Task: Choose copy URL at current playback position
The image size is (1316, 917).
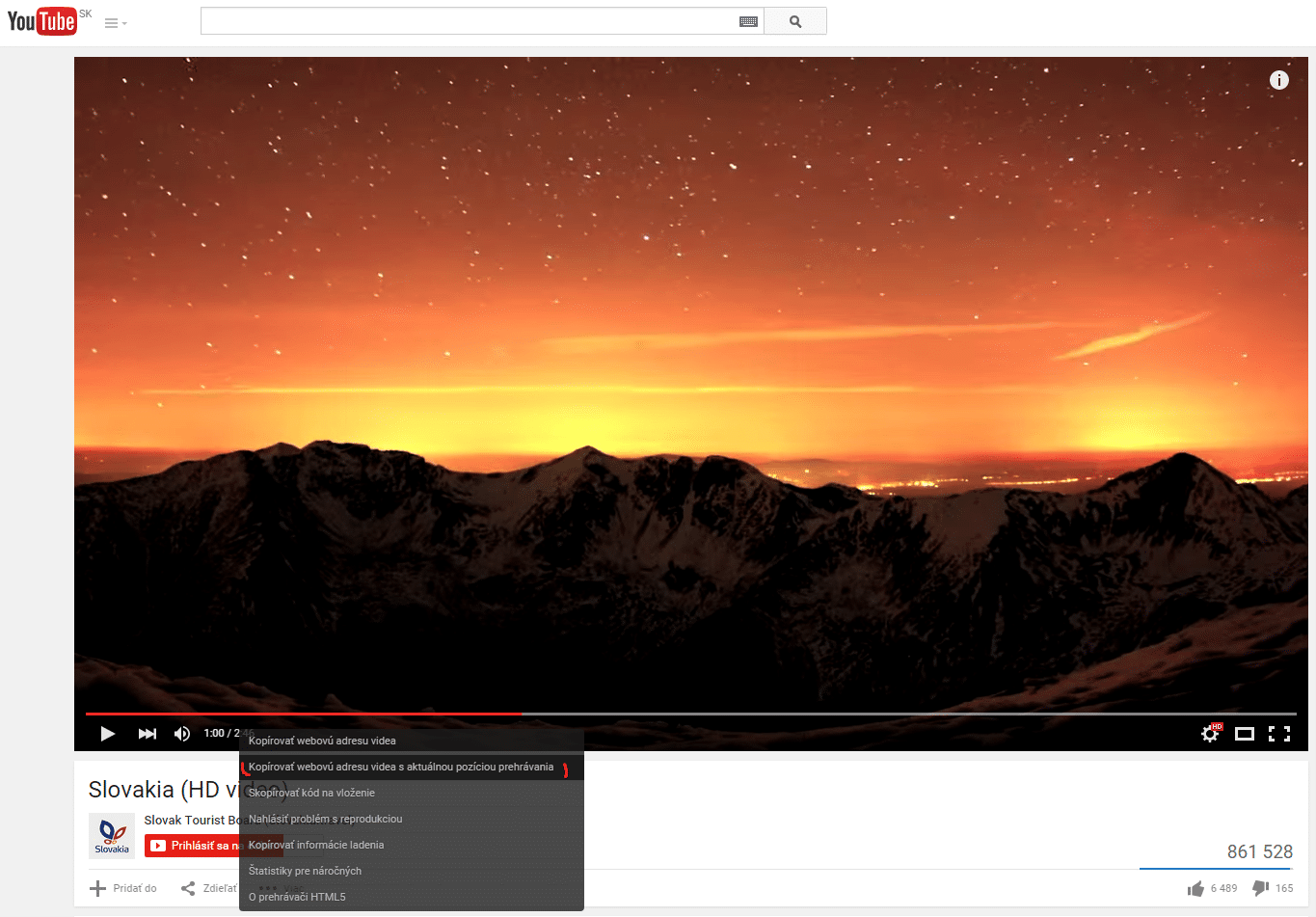Action: (x=412, y=767)
